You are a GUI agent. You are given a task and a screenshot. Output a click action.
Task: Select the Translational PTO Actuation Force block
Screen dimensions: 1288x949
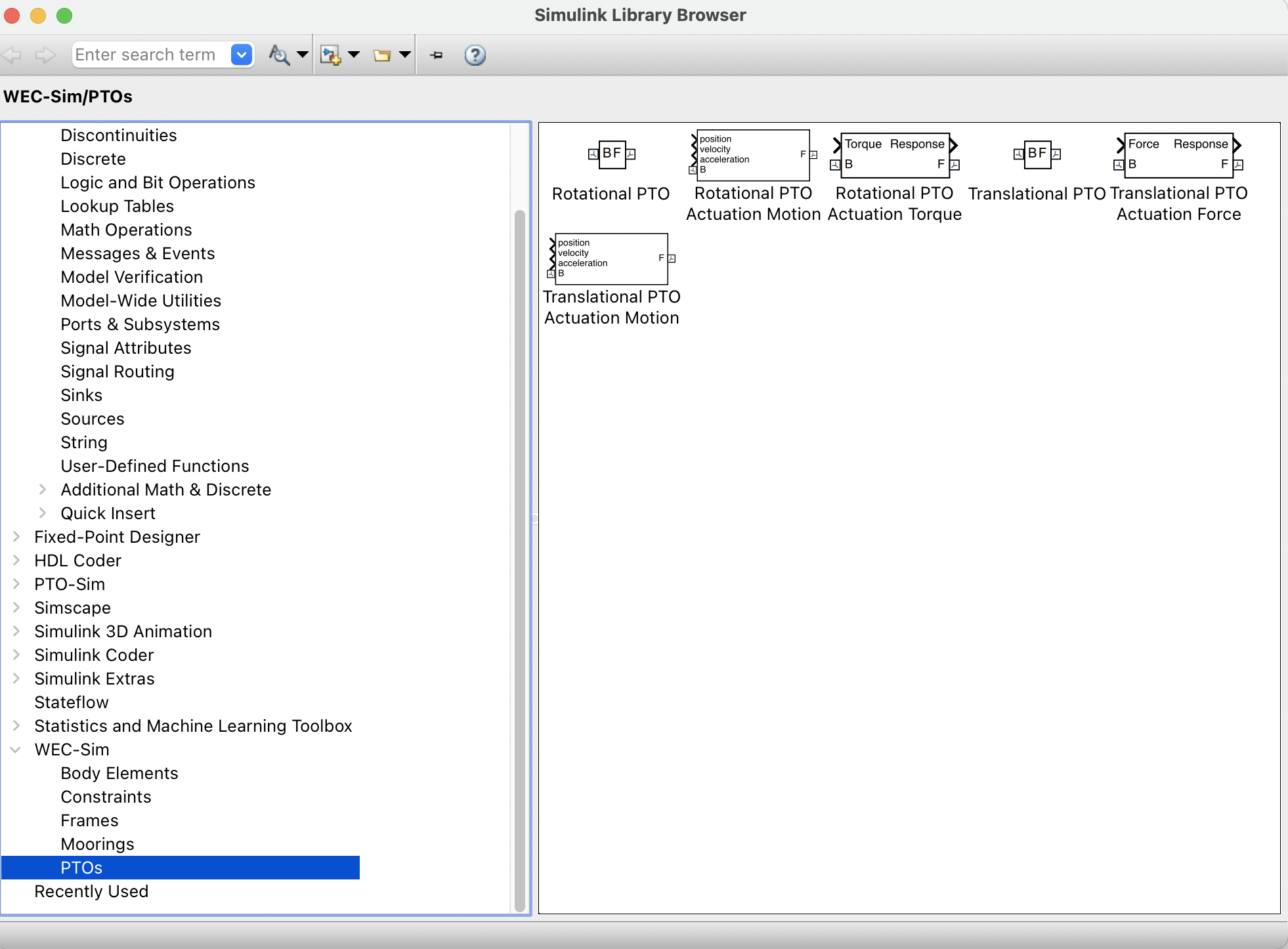pyautogui.click(x=1177, y=155)
